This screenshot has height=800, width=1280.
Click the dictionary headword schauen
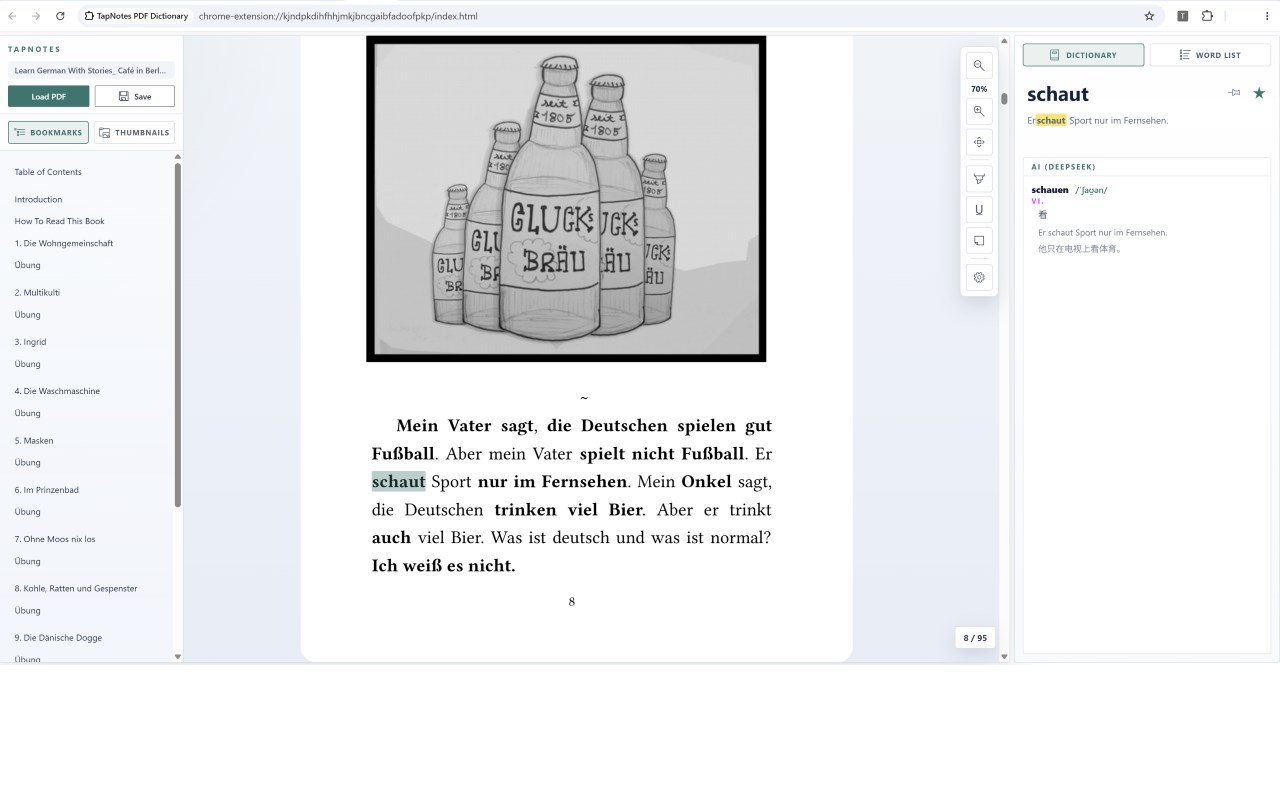1050,190
